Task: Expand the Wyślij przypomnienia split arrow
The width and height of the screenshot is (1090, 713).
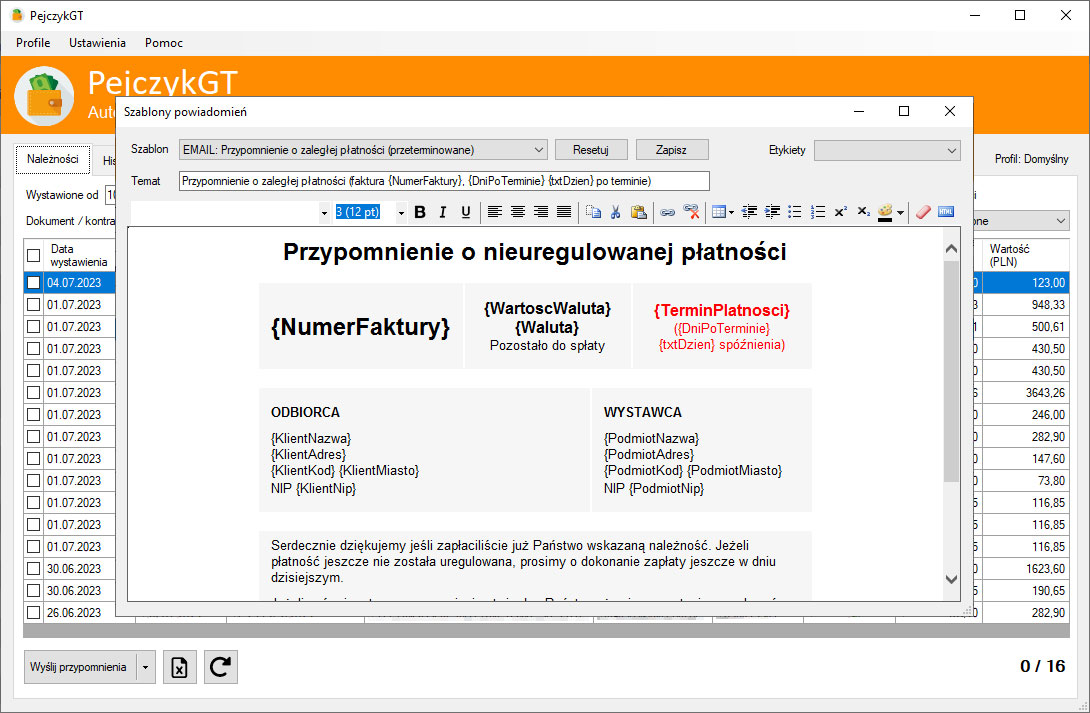Action: pyautogui.click(x=145, y=667)
